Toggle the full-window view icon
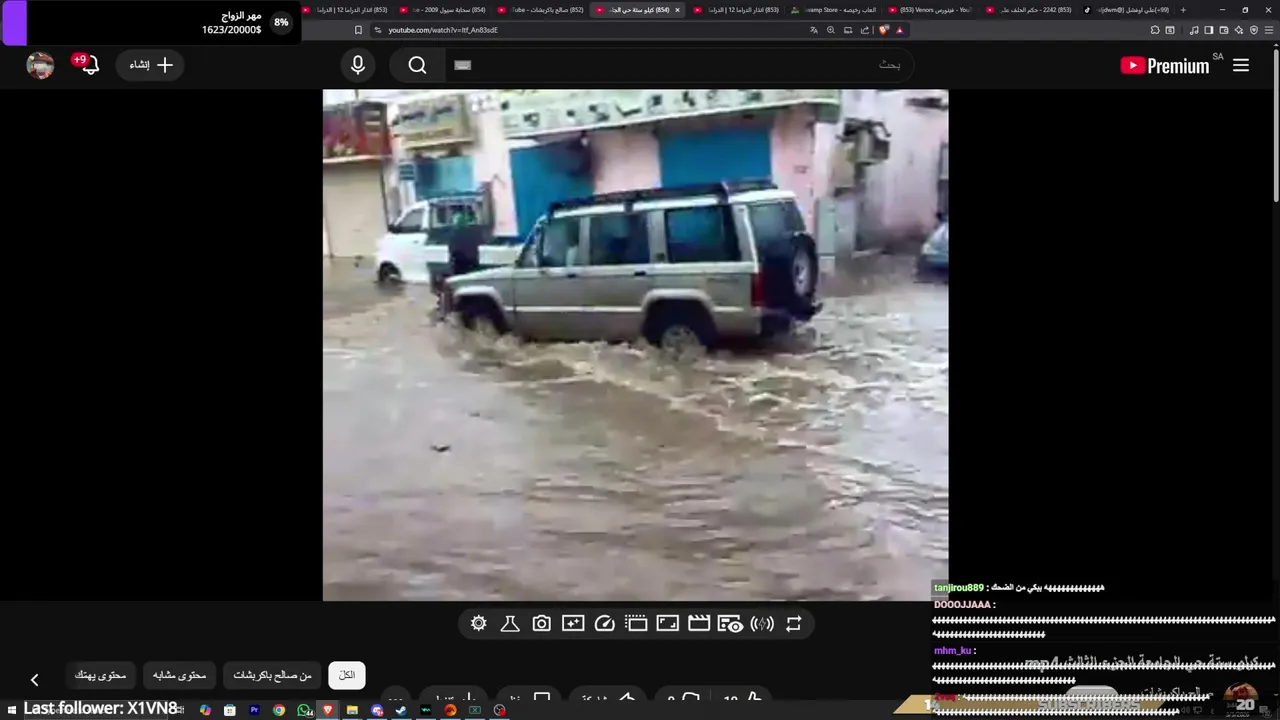The image size is (1280, 720). click(667, 624)
